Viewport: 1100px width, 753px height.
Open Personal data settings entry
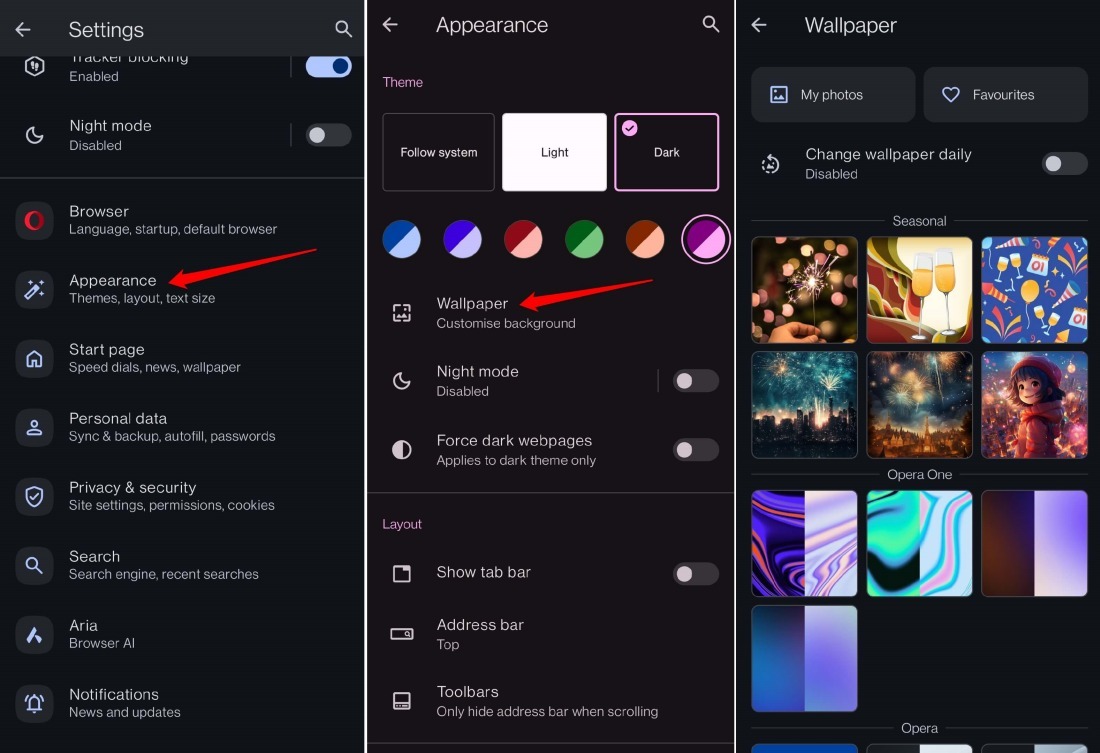coord(182,427)
